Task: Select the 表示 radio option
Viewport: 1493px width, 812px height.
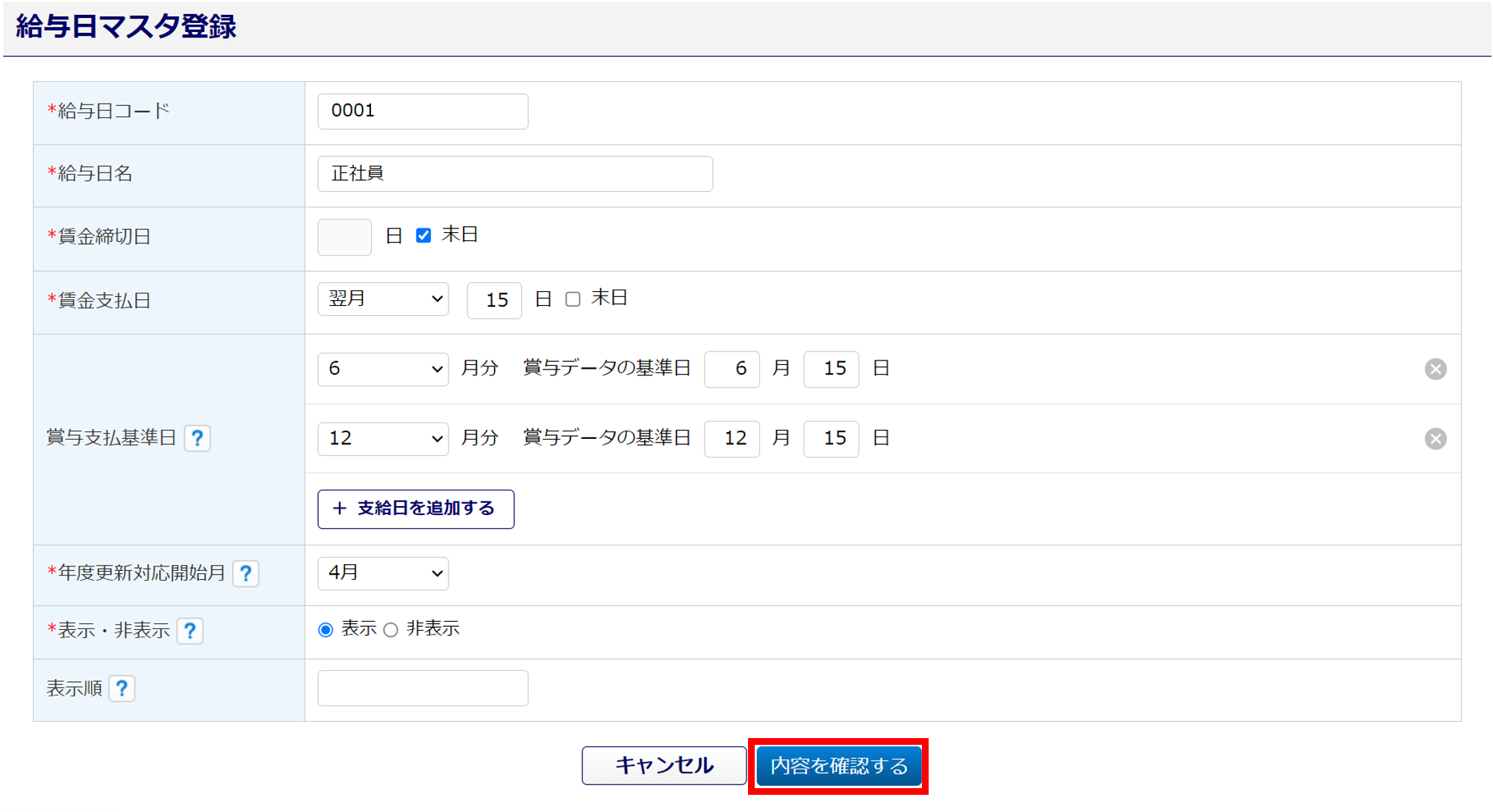Action: pyautogui.click(x=325, y=630)
